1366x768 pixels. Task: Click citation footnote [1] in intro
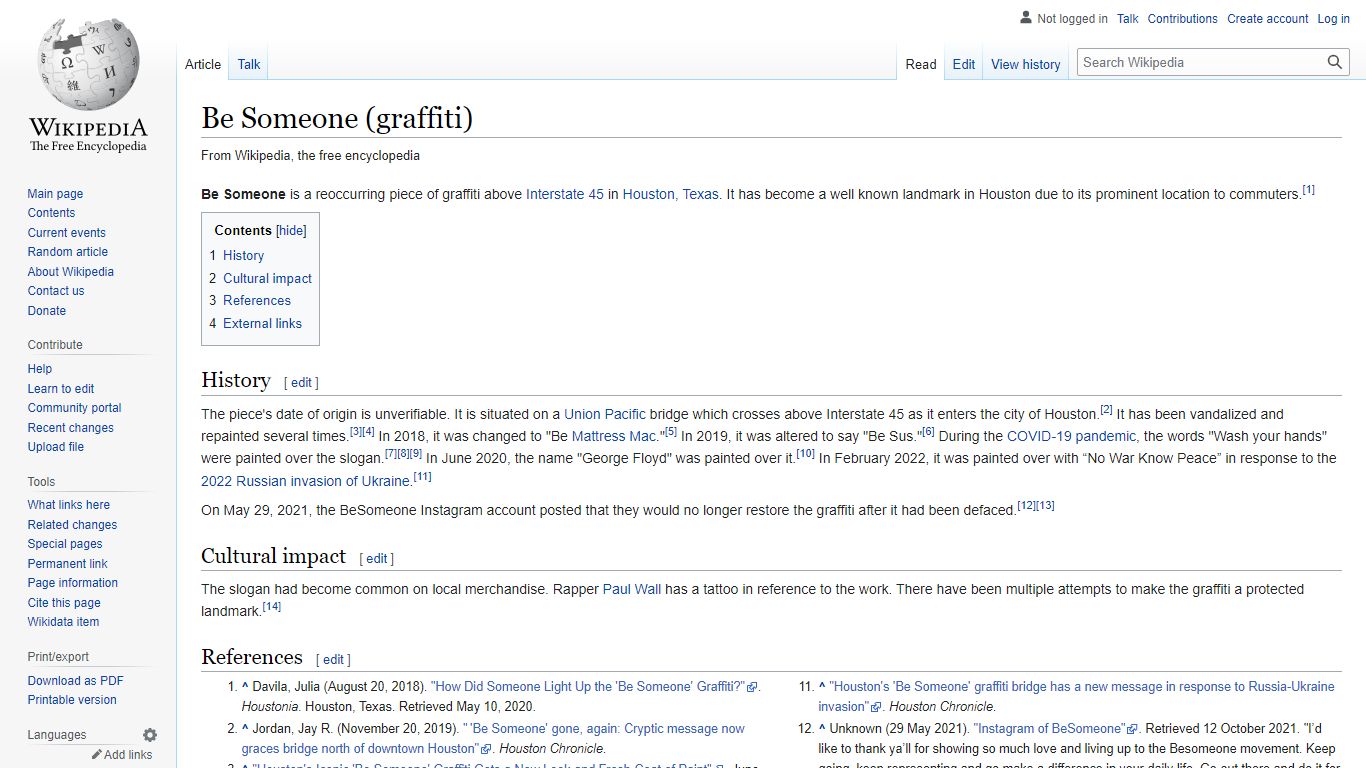[x=1308, y=190]
